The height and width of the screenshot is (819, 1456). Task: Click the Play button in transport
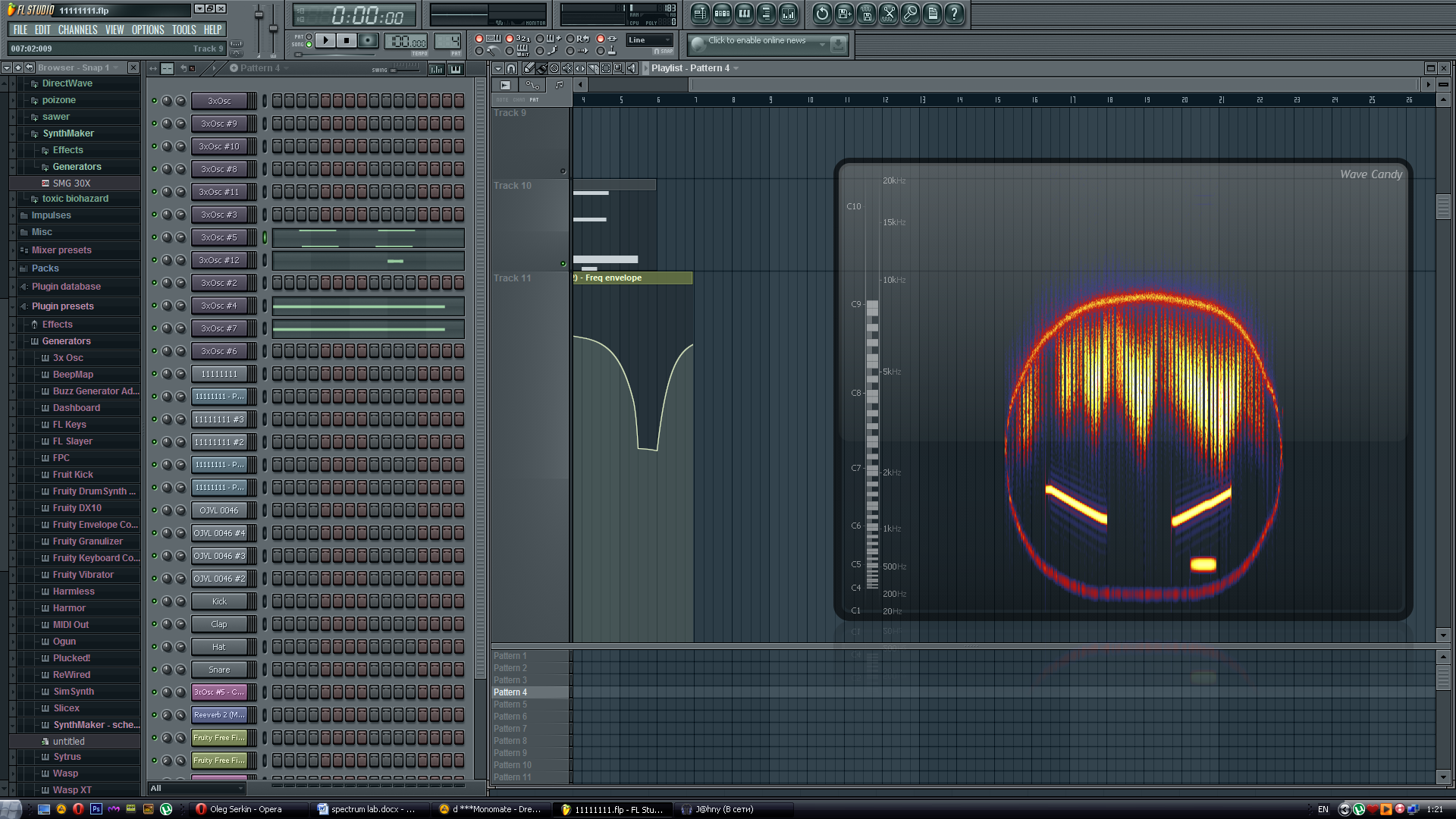click(325, 40)
